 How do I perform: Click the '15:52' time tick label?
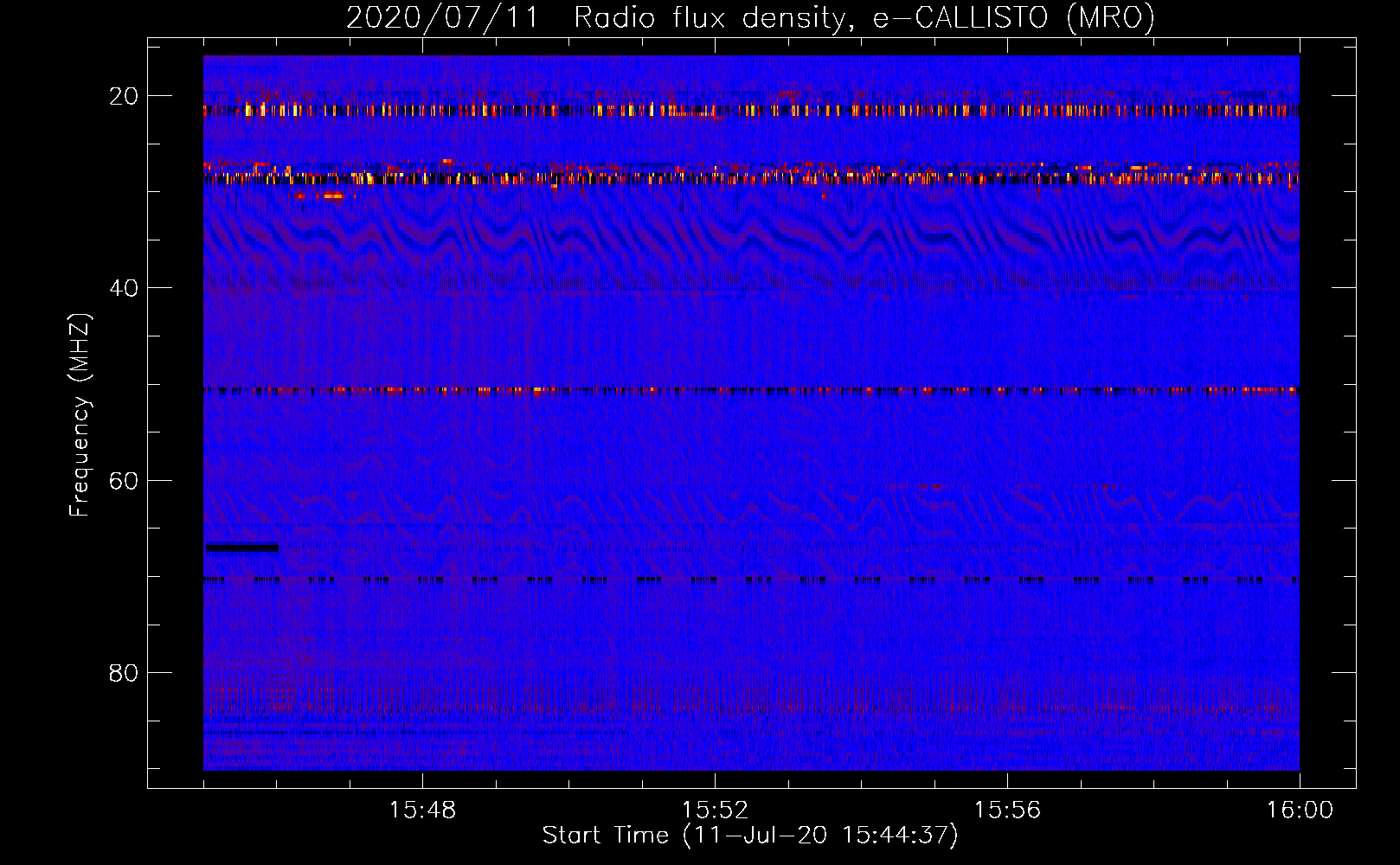(x=715, y=811)
